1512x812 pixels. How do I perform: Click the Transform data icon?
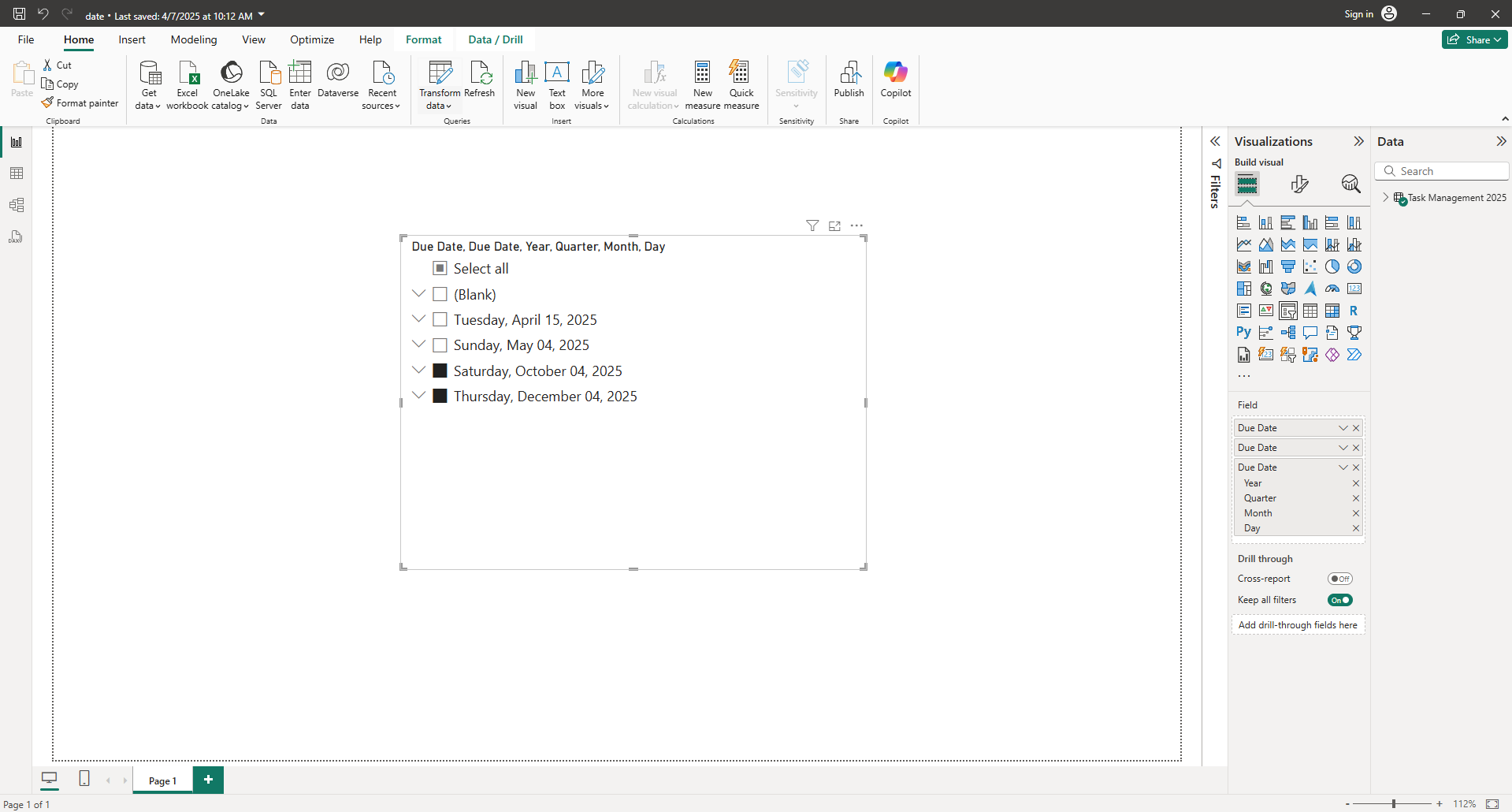(440, 73)
